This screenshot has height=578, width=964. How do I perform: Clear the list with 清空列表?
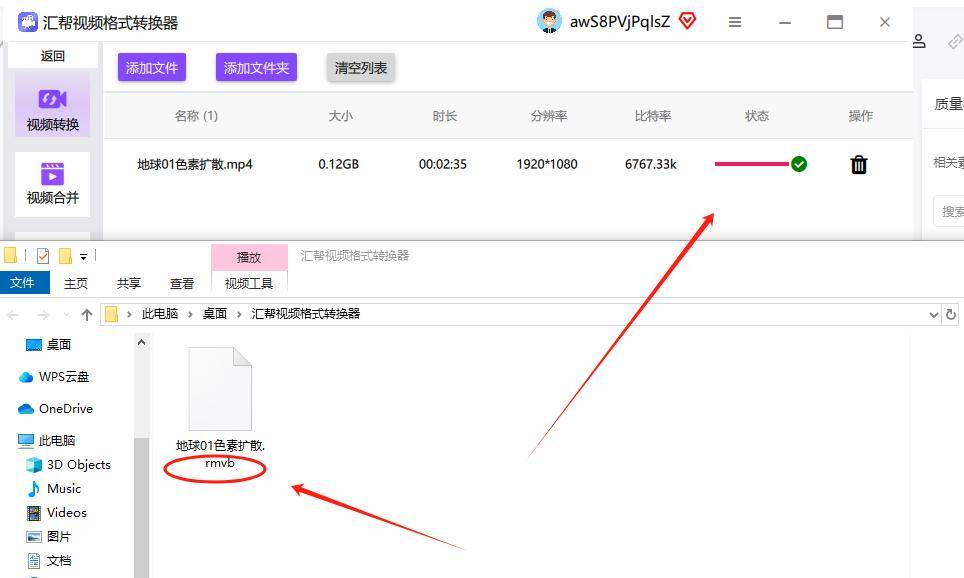click(x=360, y=68)
